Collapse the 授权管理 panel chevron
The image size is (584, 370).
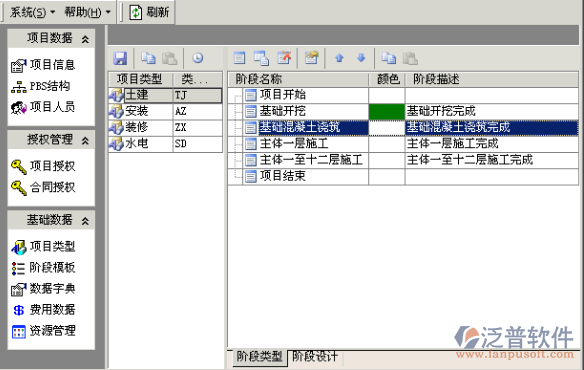85,140
